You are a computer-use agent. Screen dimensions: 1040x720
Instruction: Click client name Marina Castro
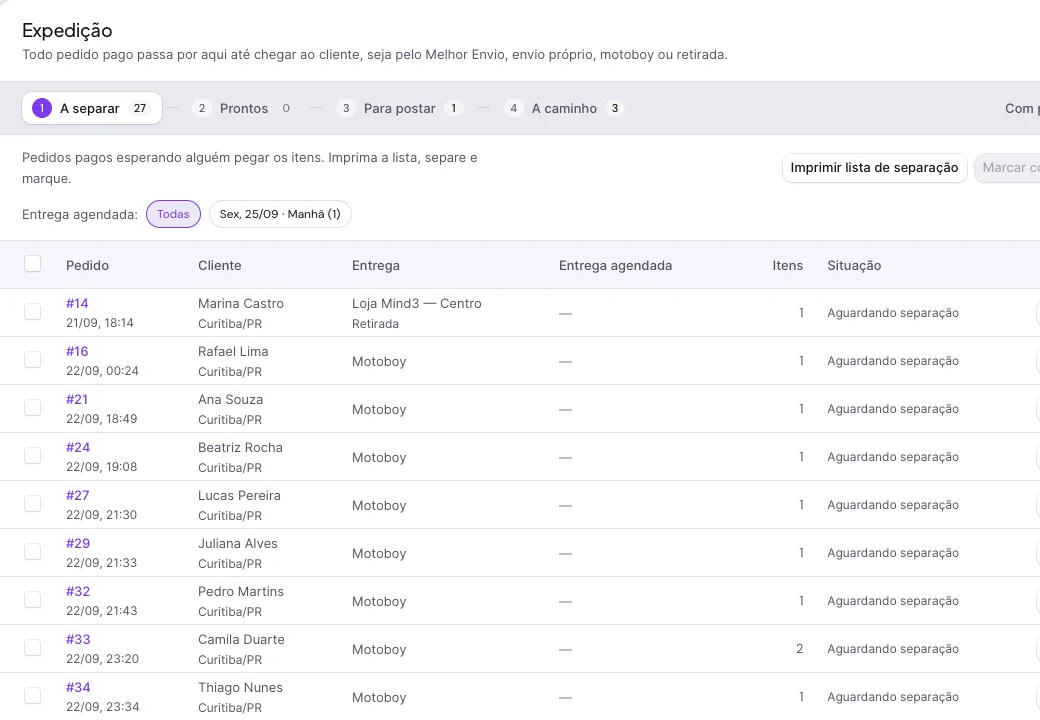click(241, 304)
